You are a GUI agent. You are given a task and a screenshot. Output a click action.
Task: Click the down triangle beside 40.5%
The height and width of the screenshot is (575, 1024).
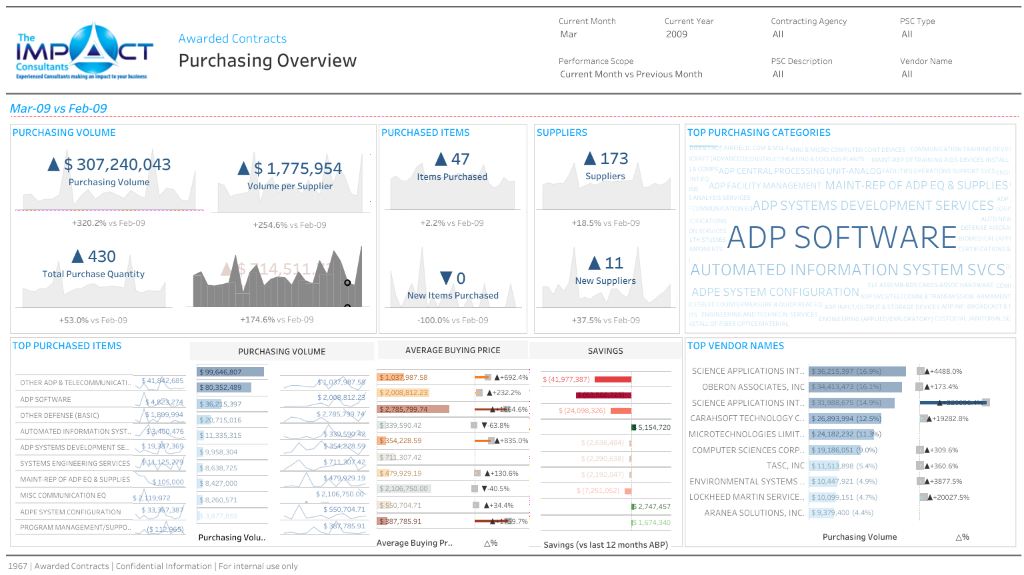point(484,489)
